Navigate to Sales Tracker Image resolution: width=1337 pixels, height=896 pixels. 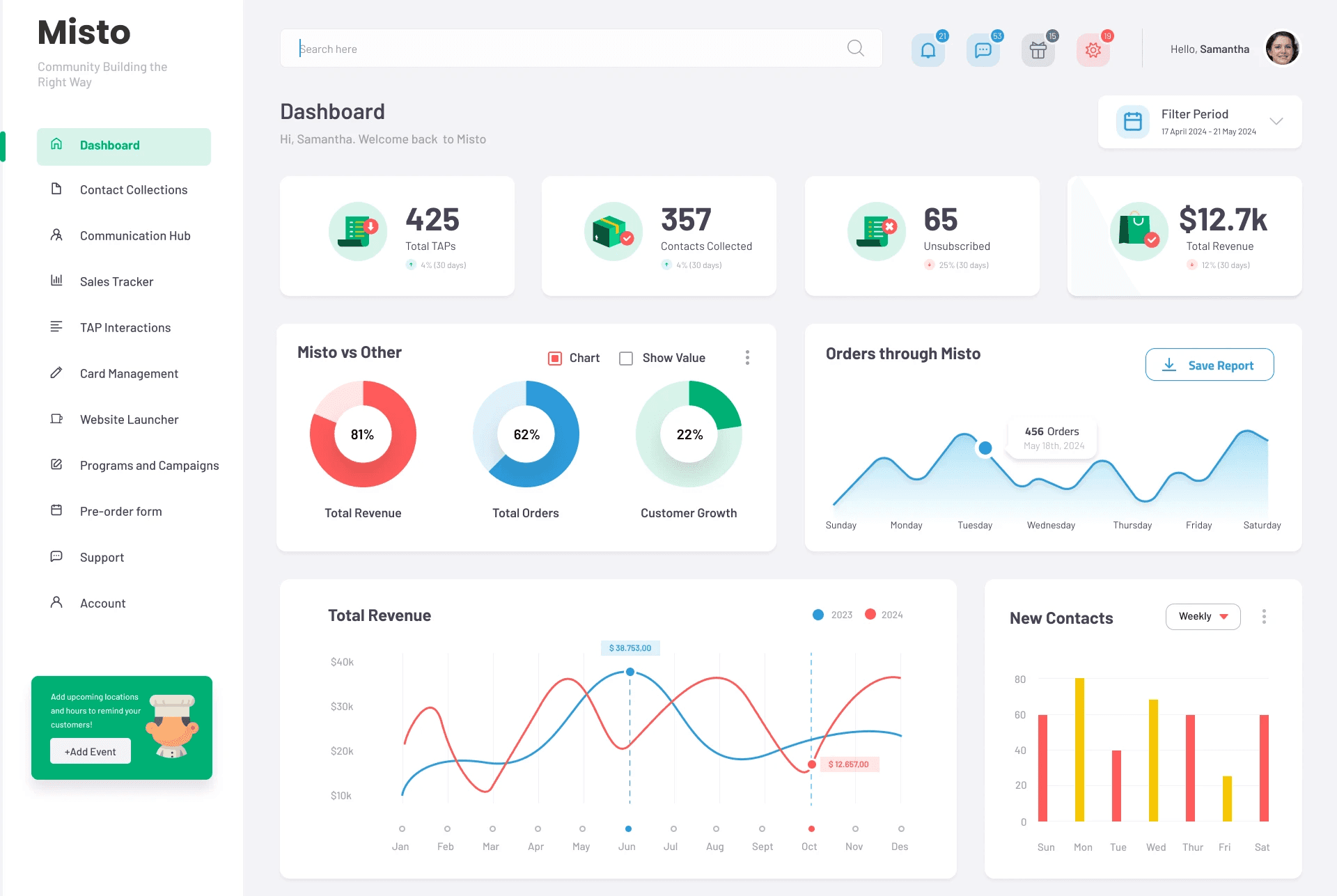click(x=116, y=282)
